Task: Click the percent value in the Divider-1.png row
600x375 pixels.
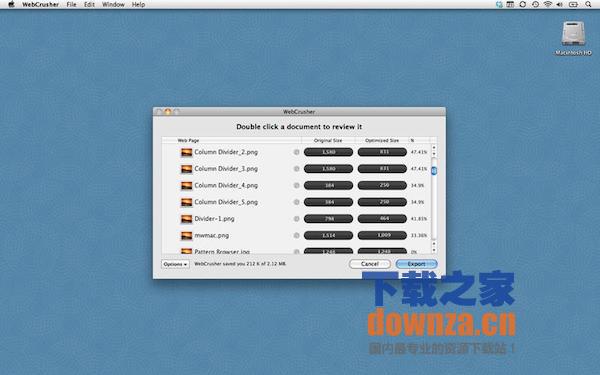Action: [419, 219]
